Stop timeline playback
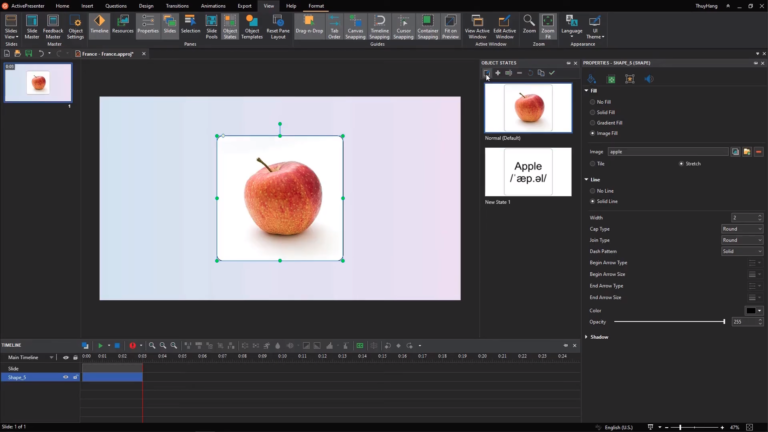Screen dimensions: 768x432 click(x=117, y=346)
